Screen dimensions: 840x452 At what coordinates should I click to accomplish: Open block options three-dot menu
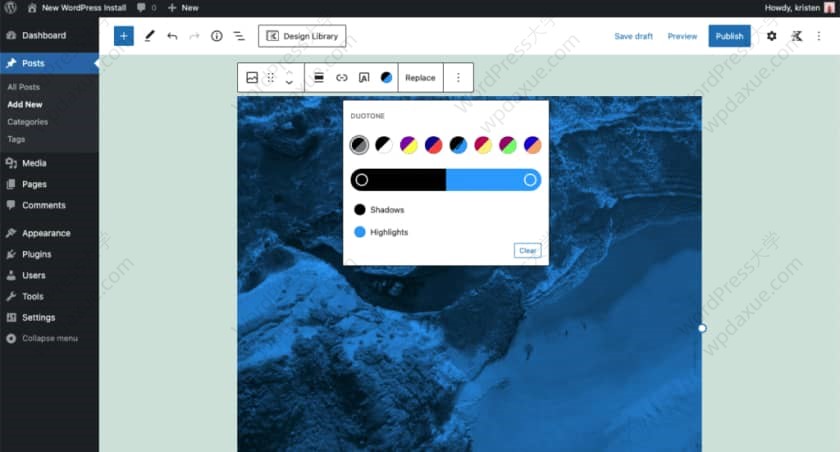(x=458, y=78)
